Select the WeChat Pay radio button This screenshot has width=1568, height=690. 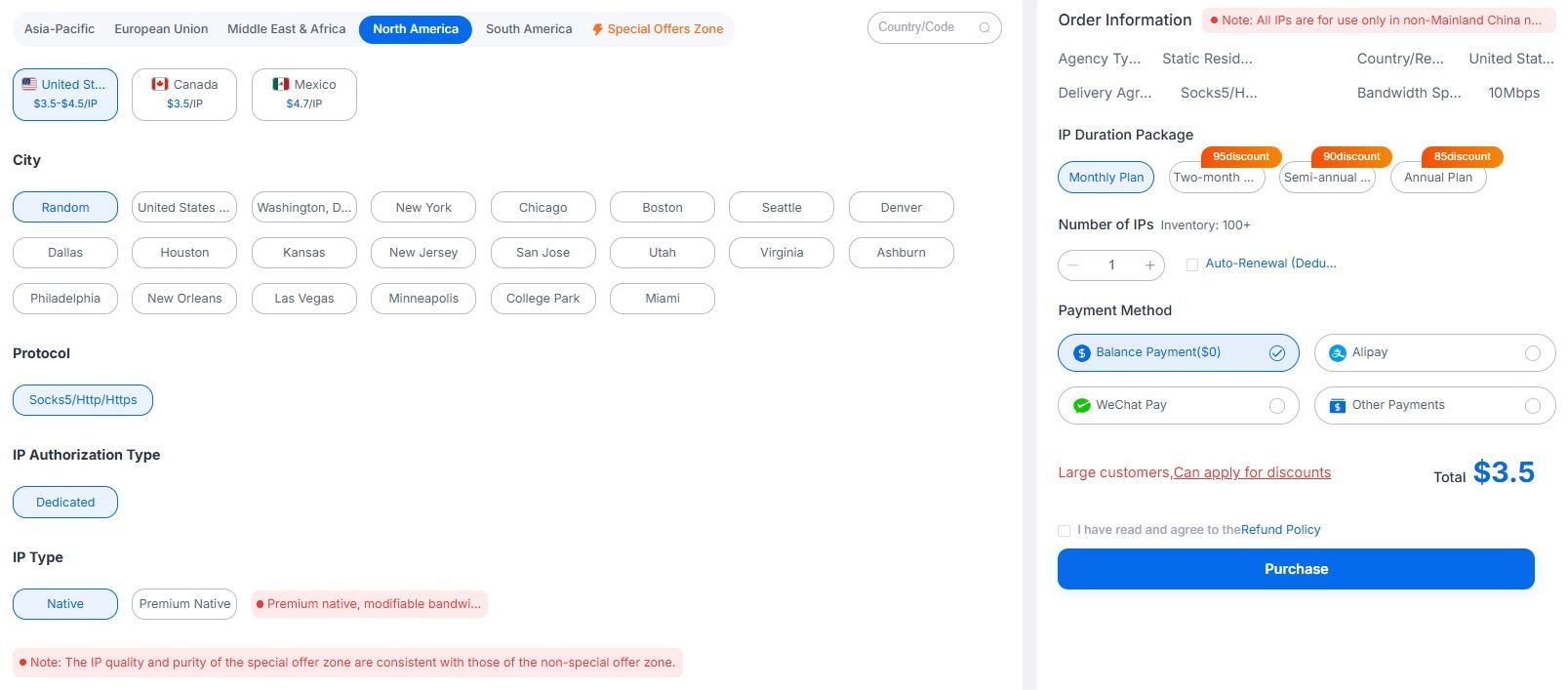1277,406
